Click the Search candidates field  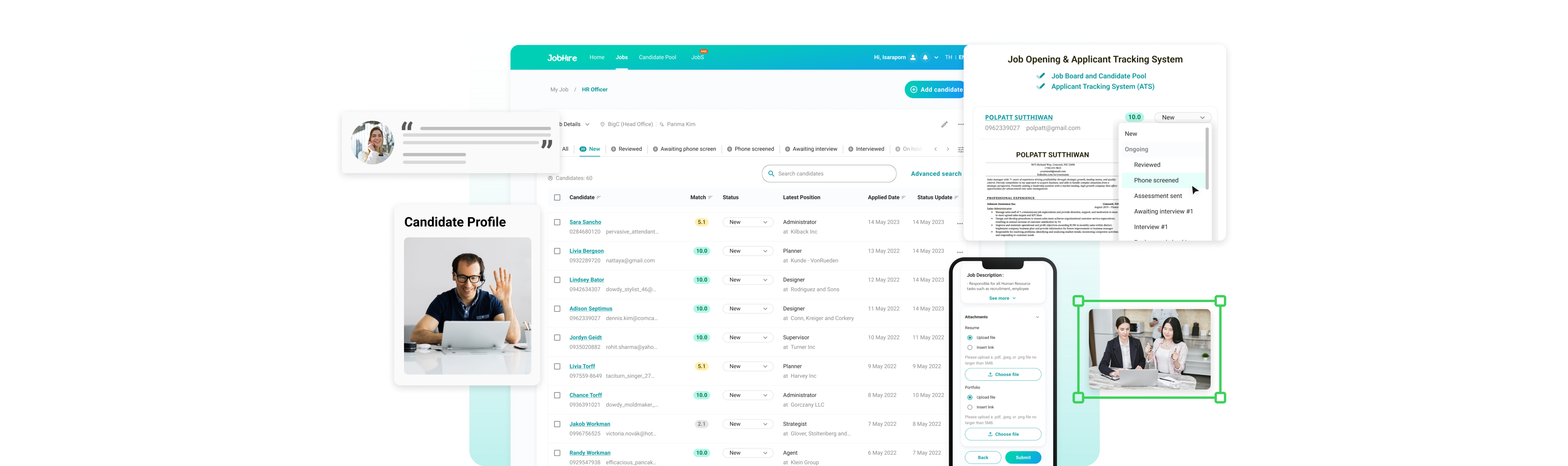pyautogui.click(x=828, y=173)
